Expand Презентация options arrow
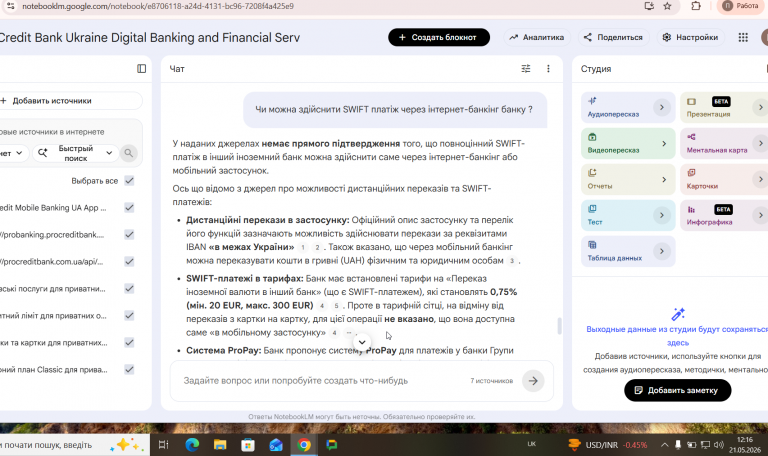The height and width of the screenshot is (456, 768). point(760,107)
